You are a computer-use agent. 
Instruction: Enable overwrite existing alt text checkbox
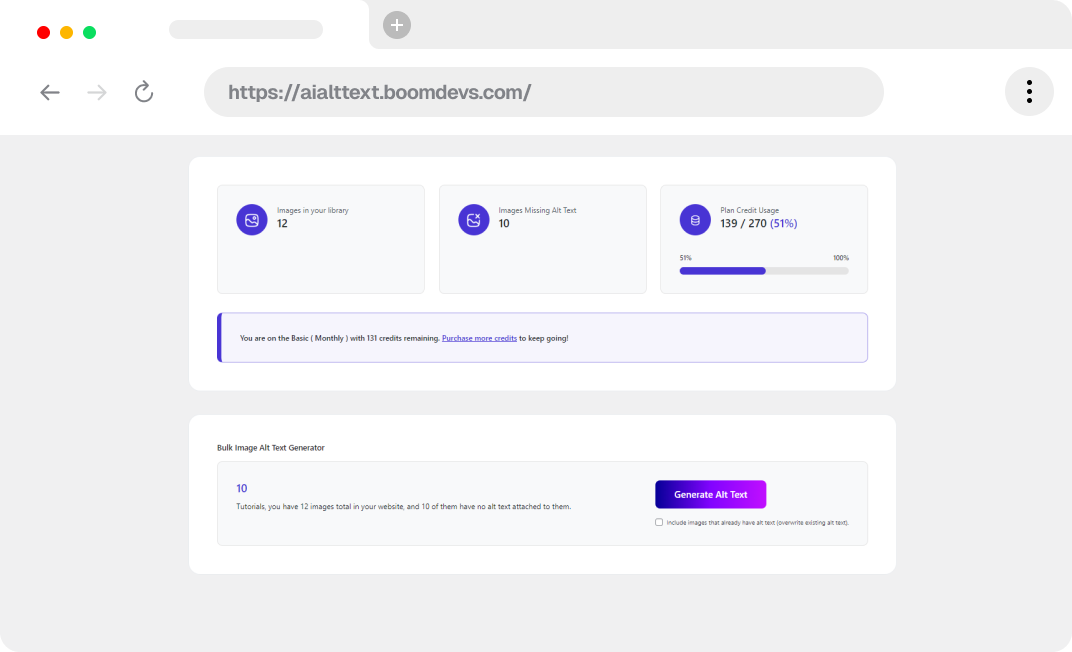[x=659, y=522]
